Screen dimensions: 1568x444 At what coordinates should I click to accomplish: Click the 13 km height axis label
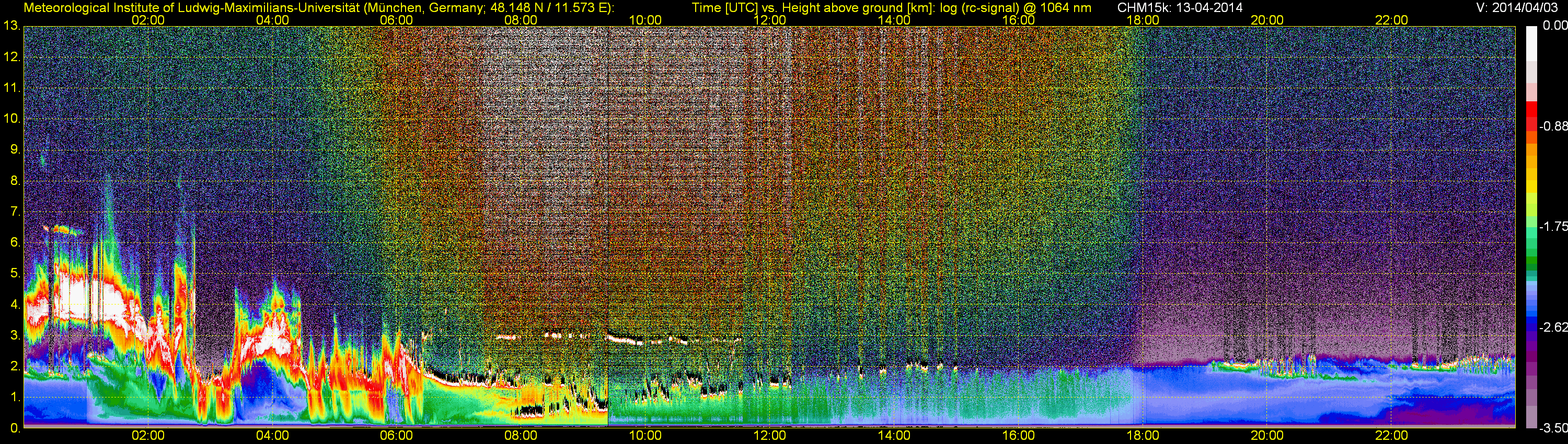tap(11, 26)
